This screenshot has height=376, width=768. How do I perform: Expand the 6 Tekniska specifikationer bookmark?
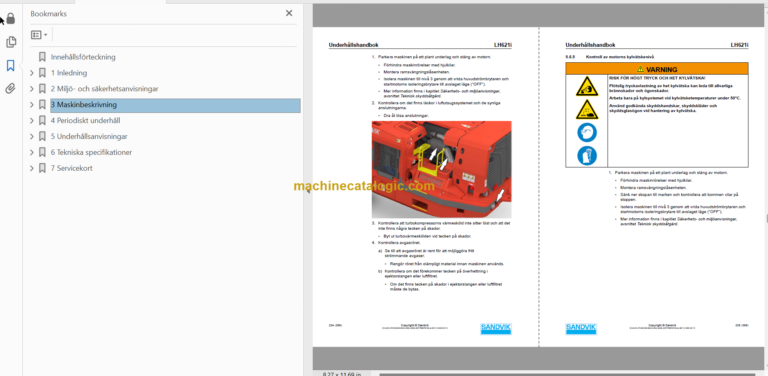32,152
